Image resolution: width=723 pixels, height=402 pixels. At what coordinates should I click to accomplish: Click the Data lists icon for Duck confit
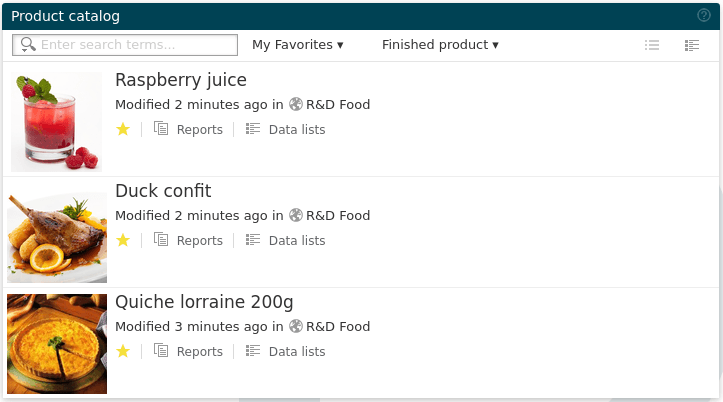(x=253, y=240)
